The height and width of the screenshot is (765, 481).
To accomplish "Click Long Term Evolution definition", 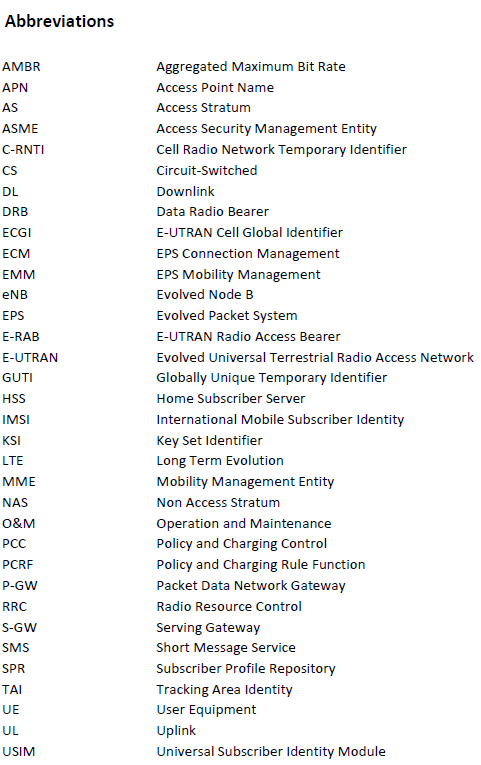I will (x=220, y=461).
